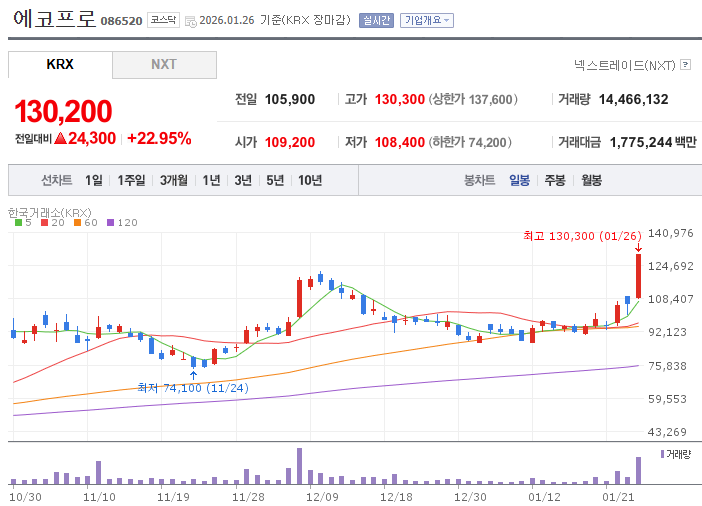This screenshot has width=702, height=506.
Task: Click the high price value 130,300
Action: click(x=399, y=99)
